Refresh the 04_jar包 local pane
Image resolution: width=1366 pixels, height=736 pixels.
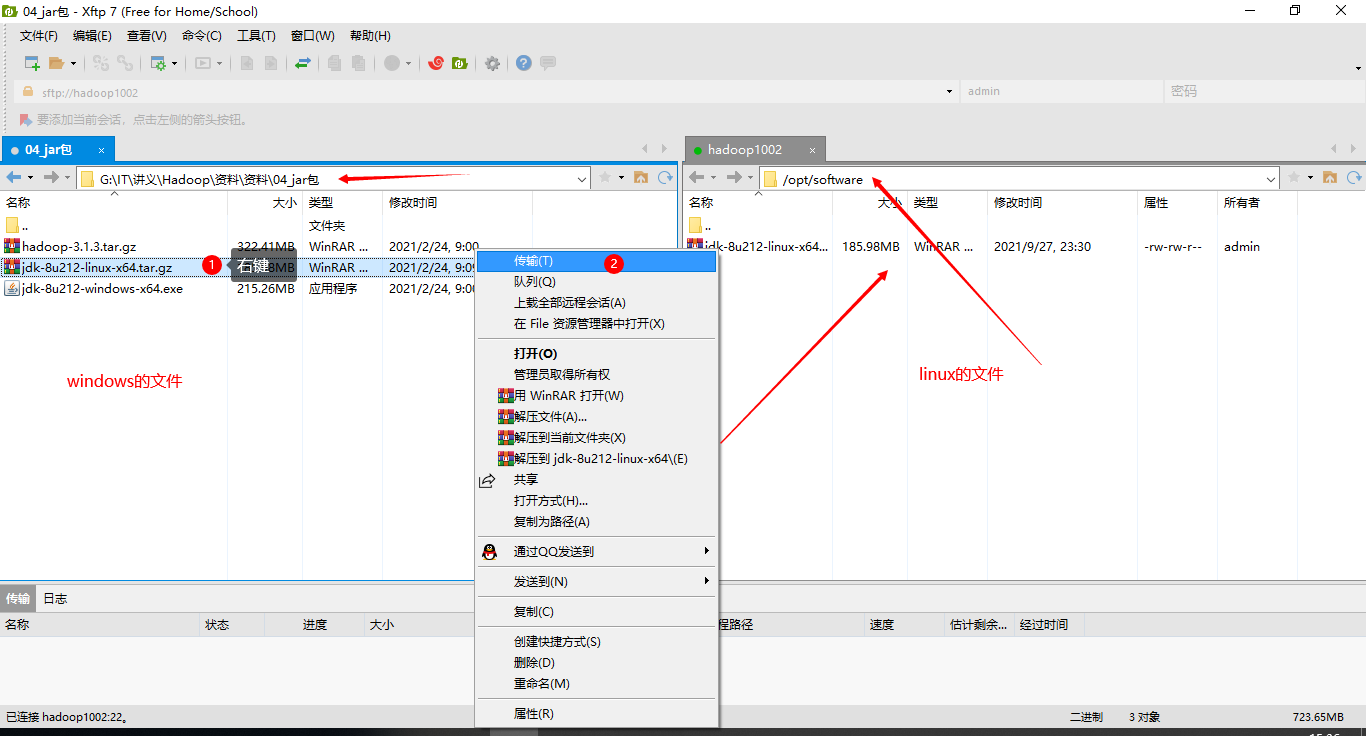[667, 178]
